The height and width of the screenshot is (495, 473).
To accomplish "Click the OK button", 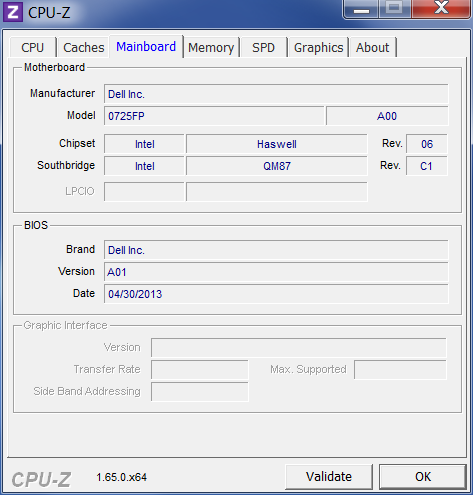I will pos(423,477).
